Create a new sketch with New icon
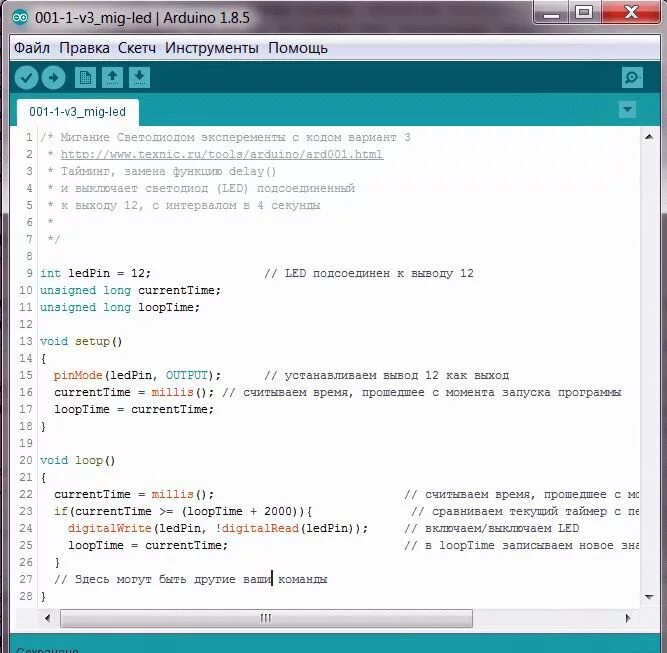 [x=85, y=78]
